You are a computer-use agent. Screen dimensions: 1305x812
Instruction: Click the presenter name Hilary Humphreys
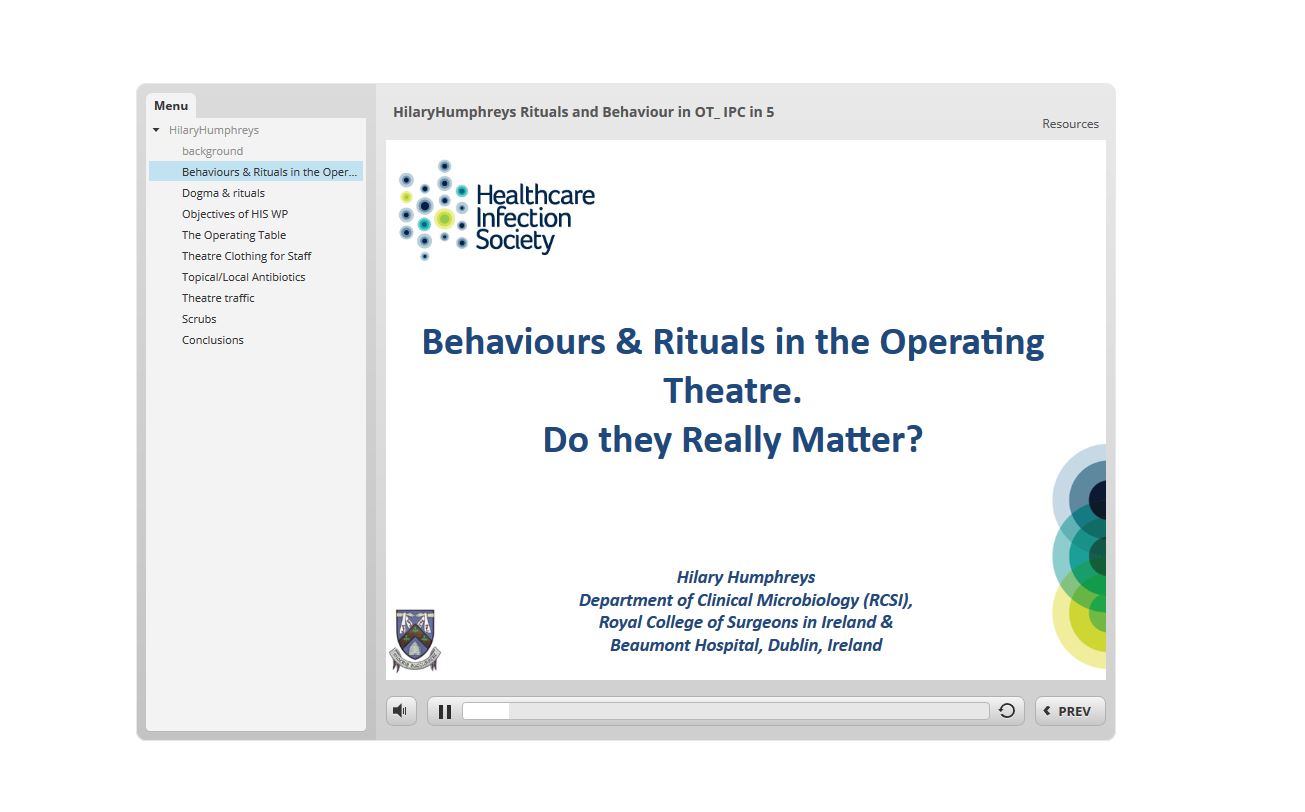(746, 577)
